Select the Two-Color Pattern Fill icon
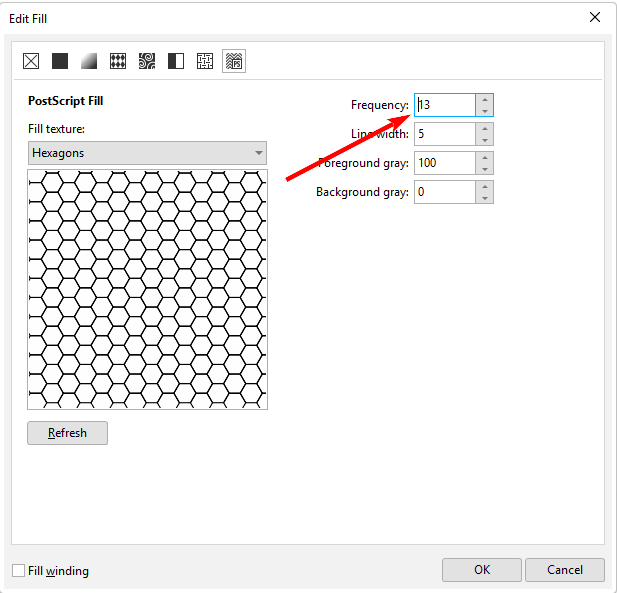The height and width of the screenshot is (593, 617). coord(176,61)
